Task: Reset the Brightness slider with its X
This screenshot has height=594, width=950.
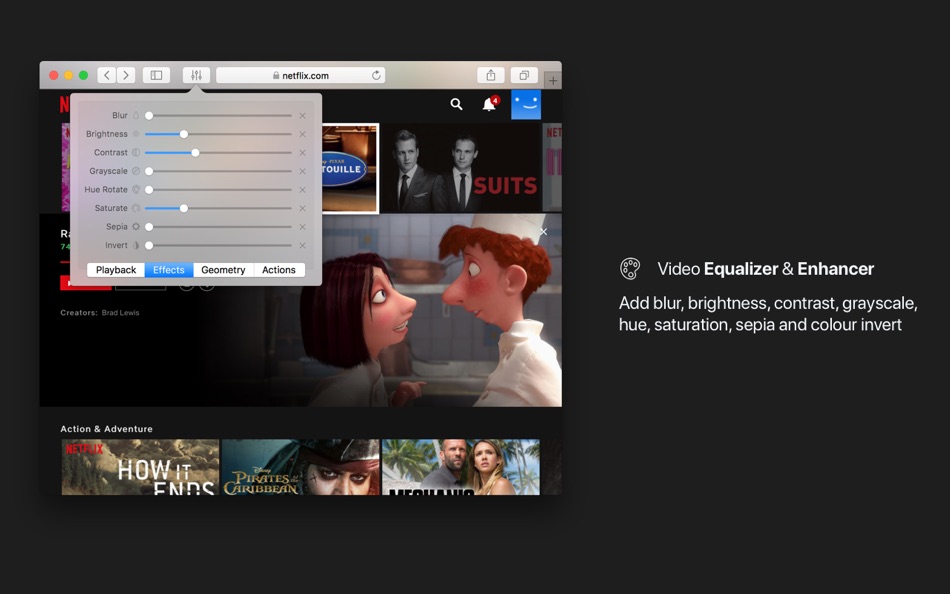Action: (302, 134)
